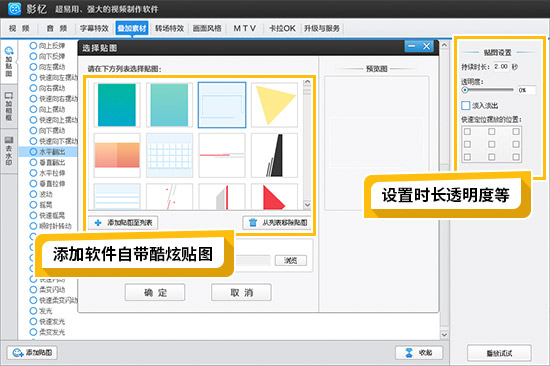Click the 透明度 transparency slider handle
Screen dimensions: 550x366
(465, 90)
